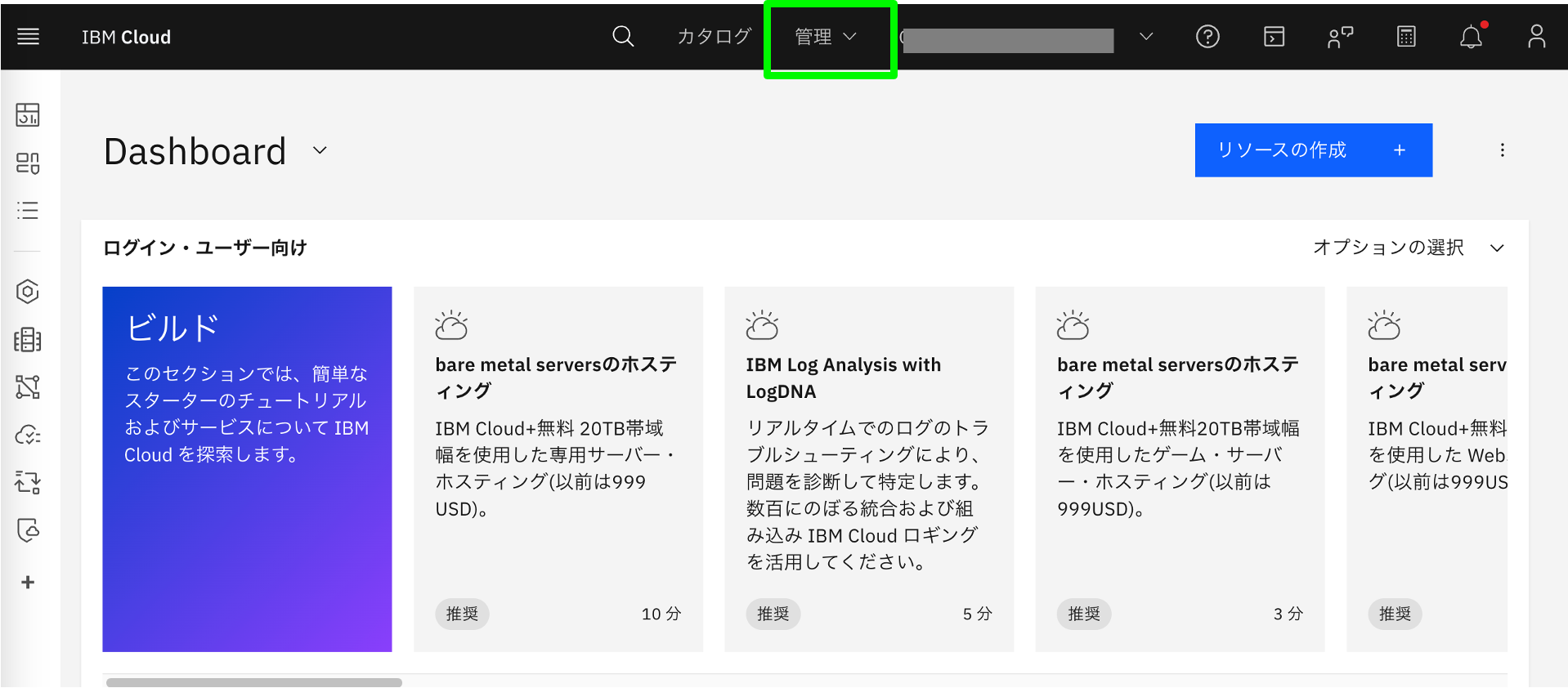The height and width of the screenshot is (688, 1568).
Task: Open the user profile avatar icon
Action: coord(1537,37)
